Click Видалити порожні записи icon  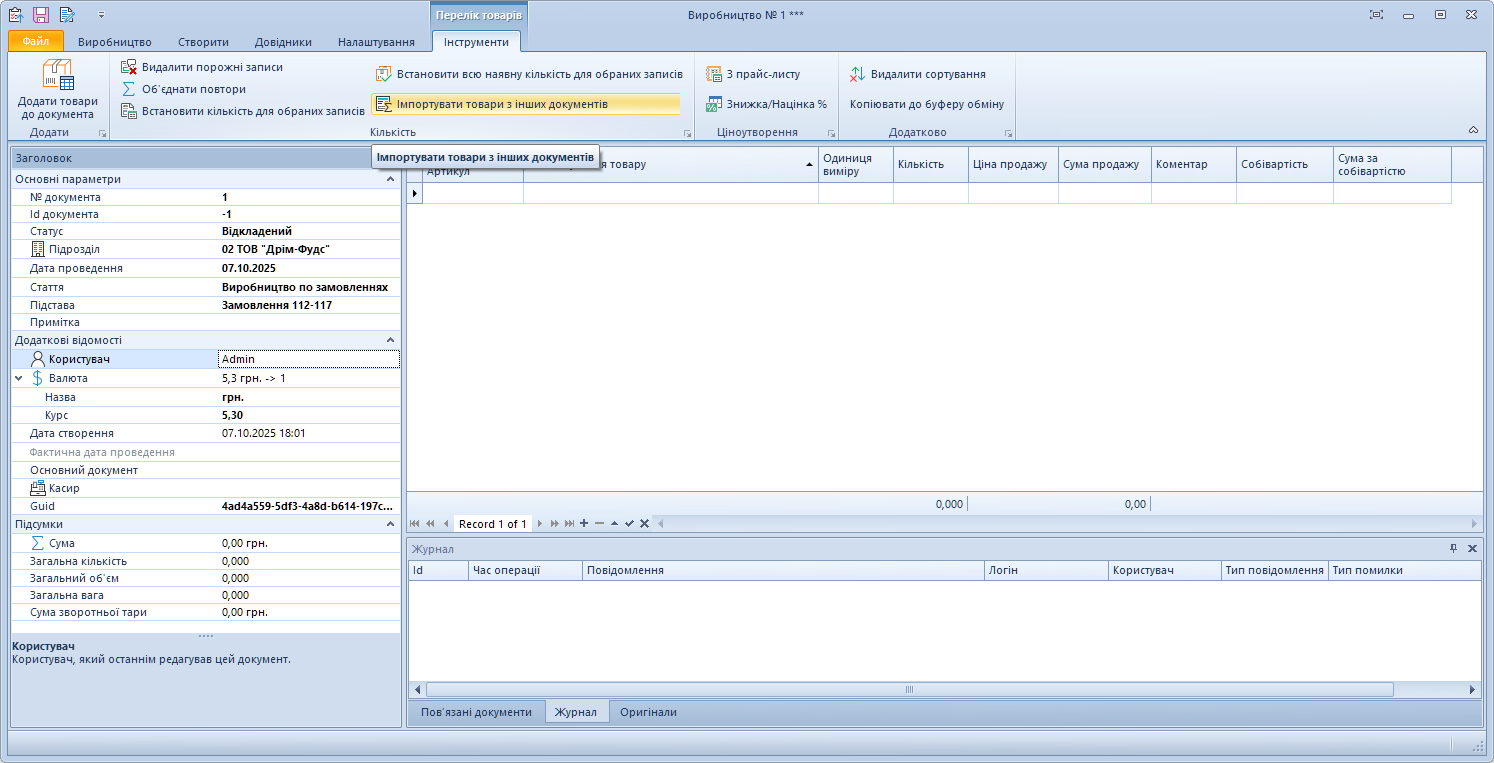point(129,67)
